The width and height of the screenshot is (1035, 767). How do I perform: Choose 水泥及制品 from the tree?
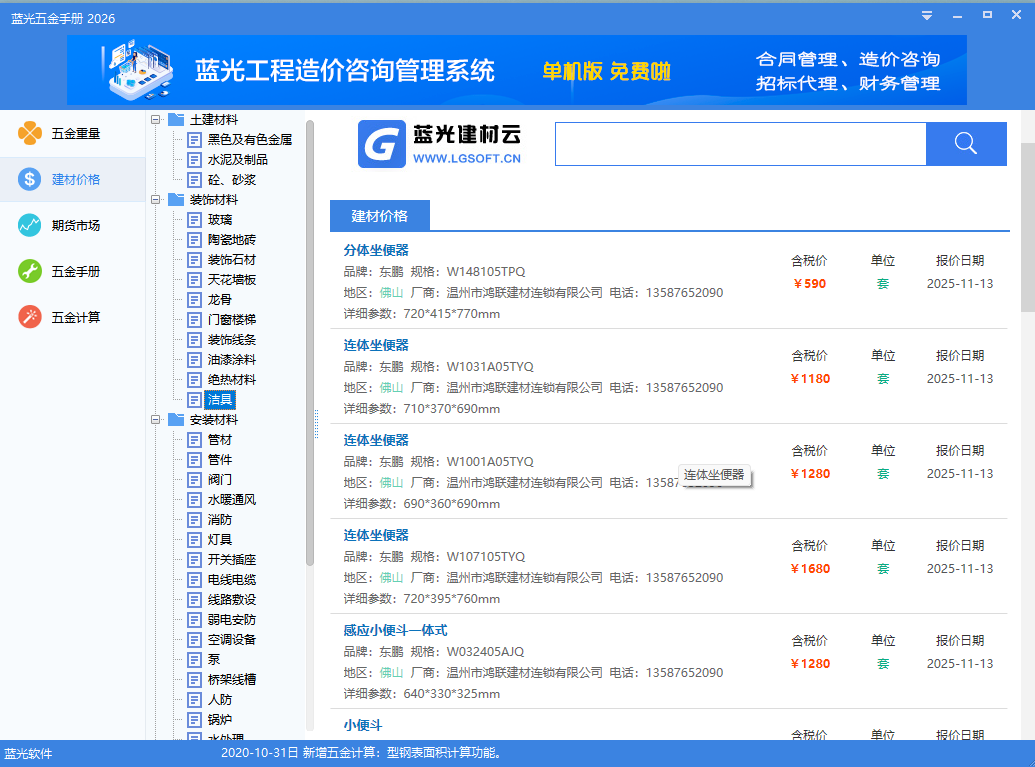coord(237,160)
